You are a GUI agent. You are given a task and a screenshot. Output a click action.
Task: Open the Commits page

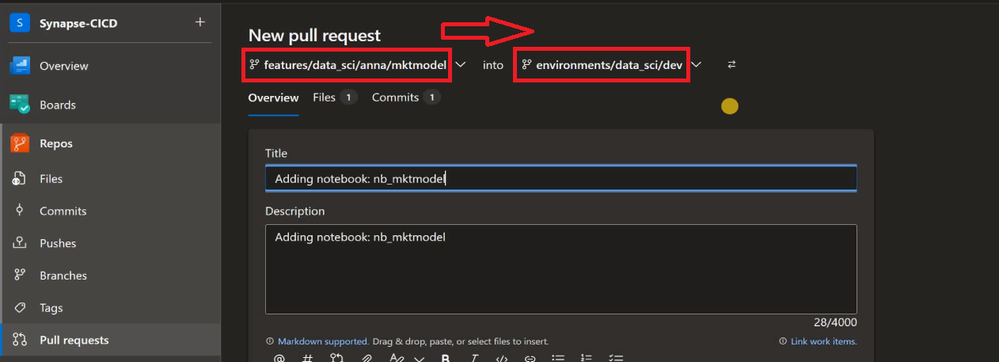62,211
